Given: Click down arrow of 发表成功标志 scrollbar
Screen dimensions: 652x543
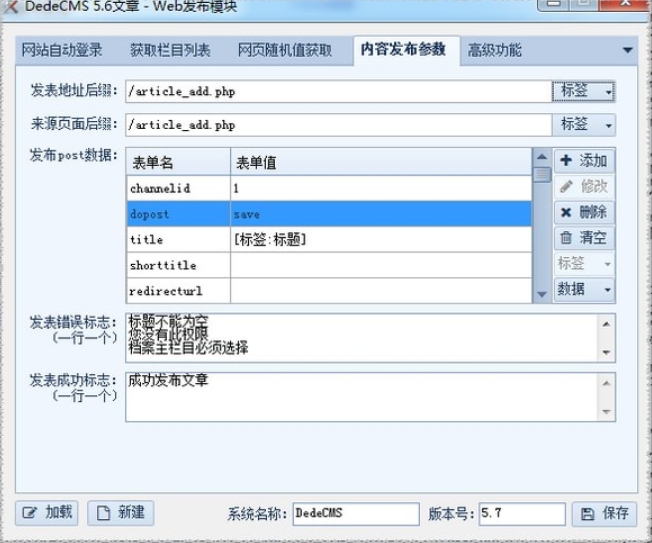Looking at the screenshot, I should 606,412.
